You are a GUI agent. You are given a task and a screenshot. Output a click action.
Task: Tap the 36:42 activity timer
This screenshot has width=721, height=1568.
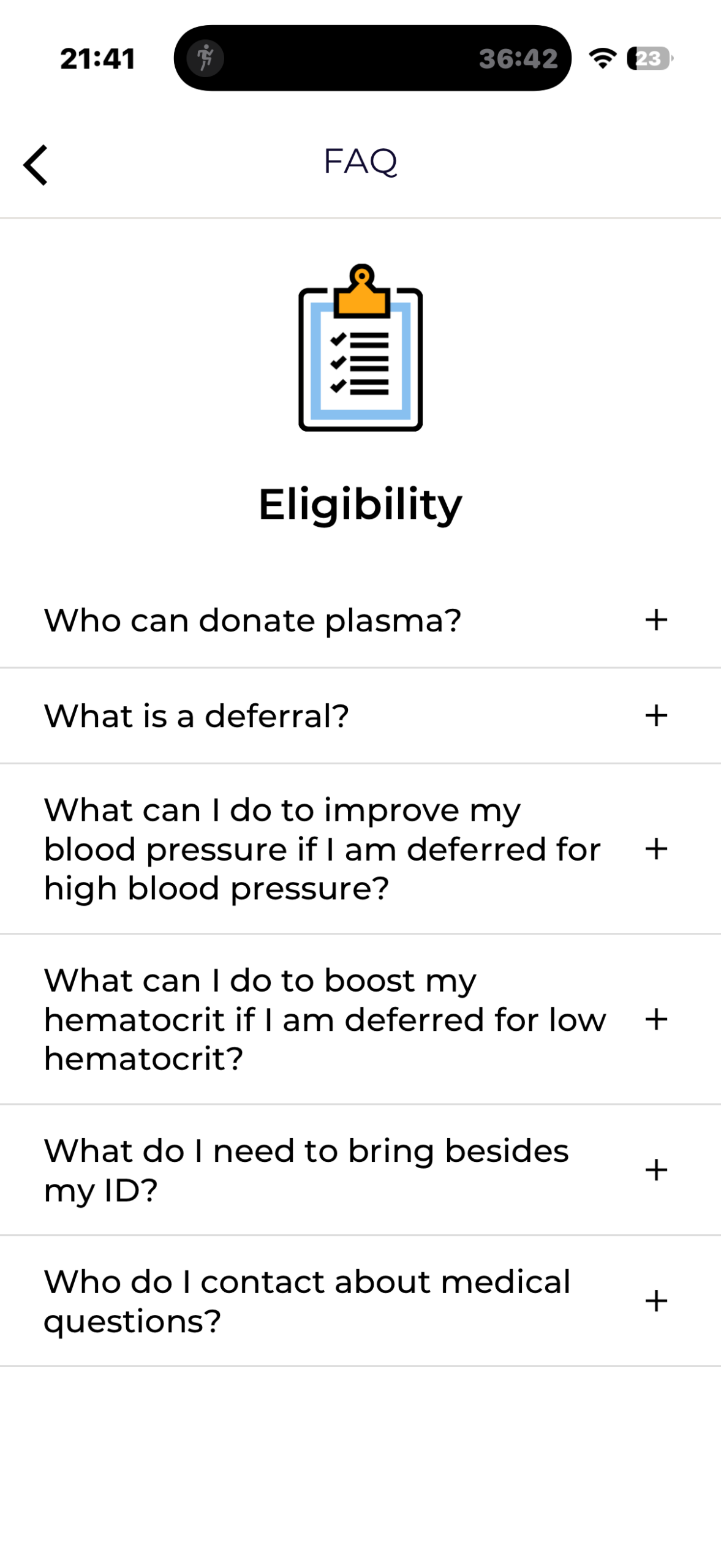click(518, 59)
